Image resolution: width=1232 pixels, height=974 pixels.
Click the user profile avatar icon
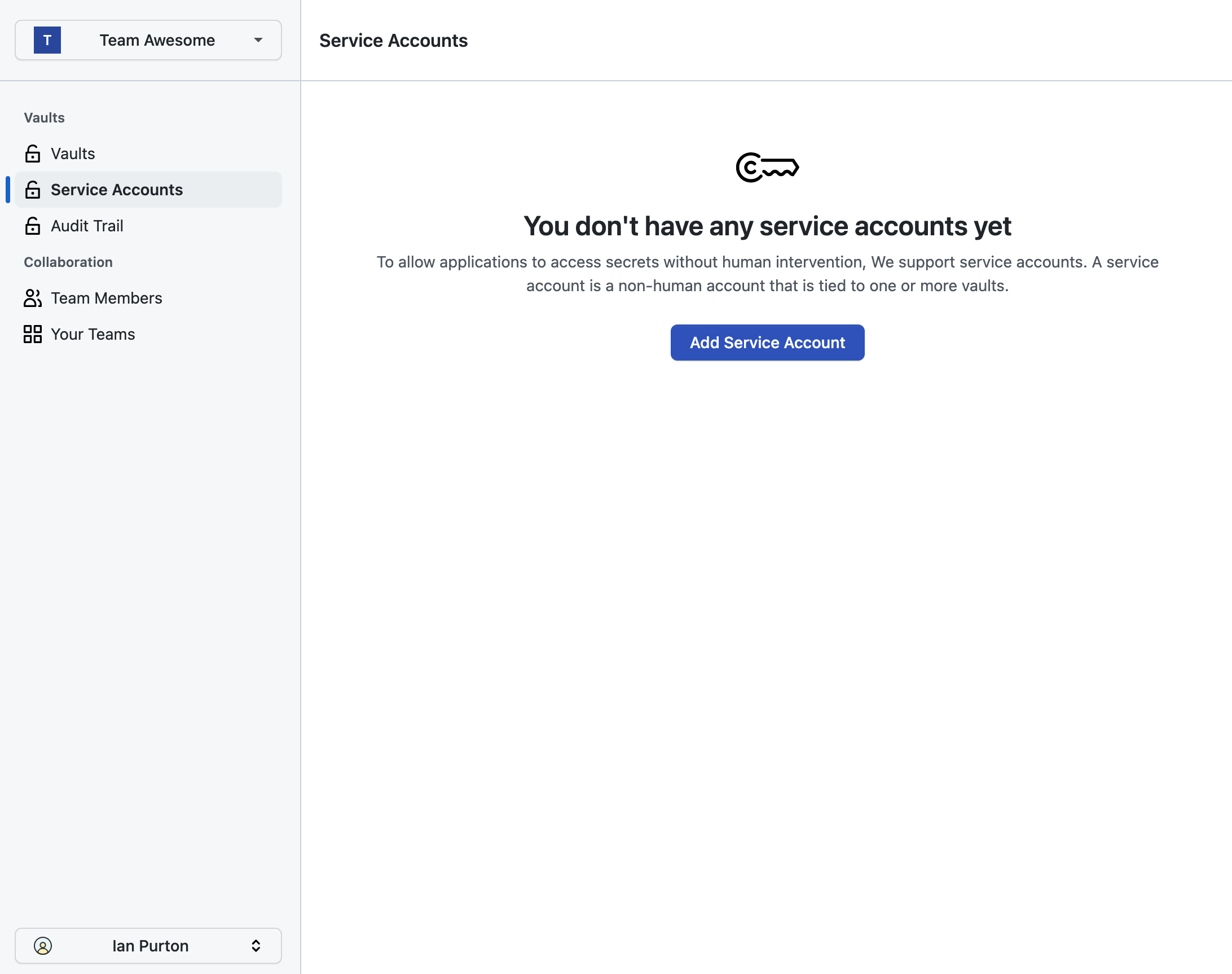(43, 945)
